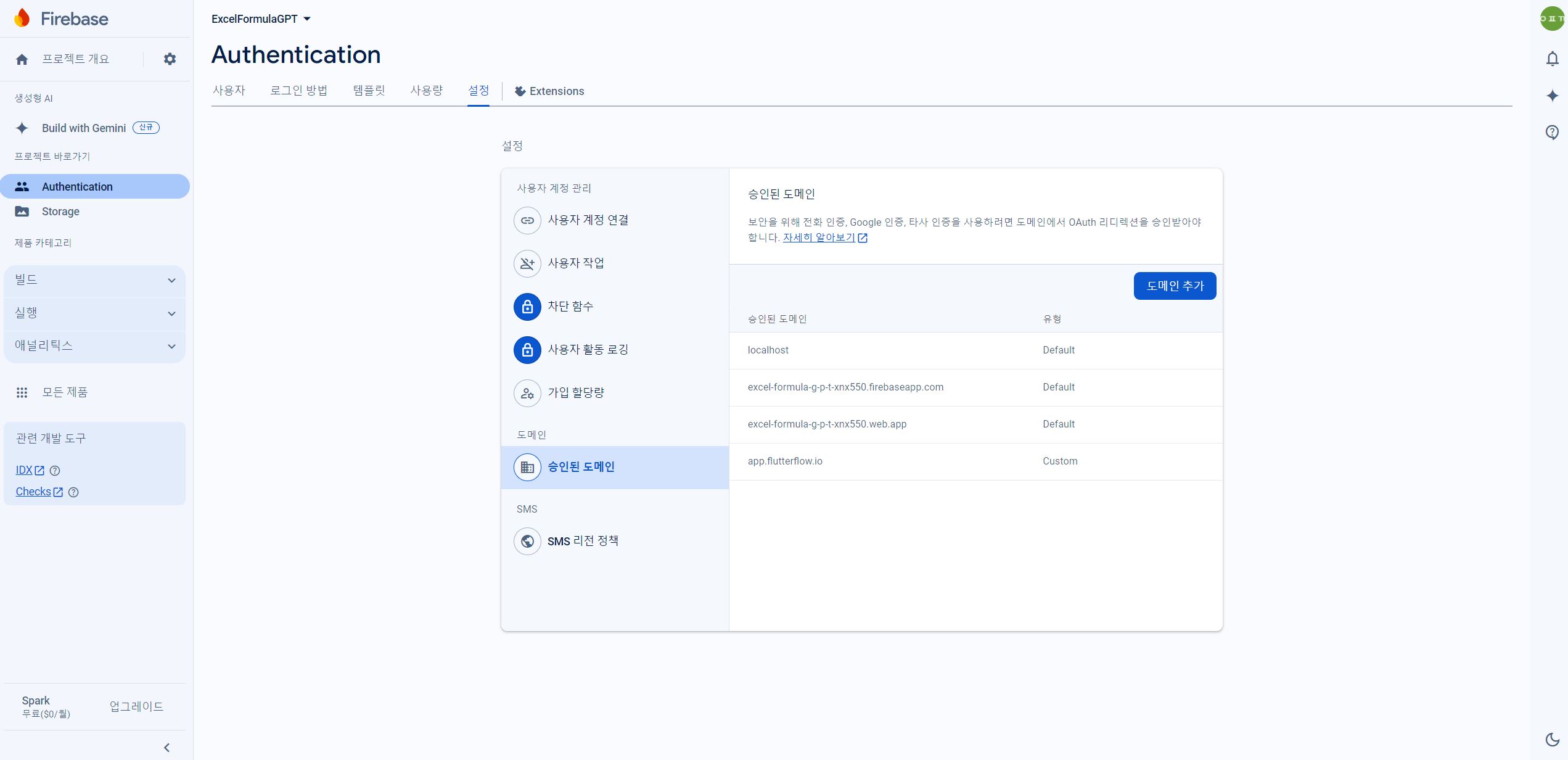This screenshot has height=760, width=1568.
Task: Select 사용자 작업 settings item
Action: click(x=615, y=263)
